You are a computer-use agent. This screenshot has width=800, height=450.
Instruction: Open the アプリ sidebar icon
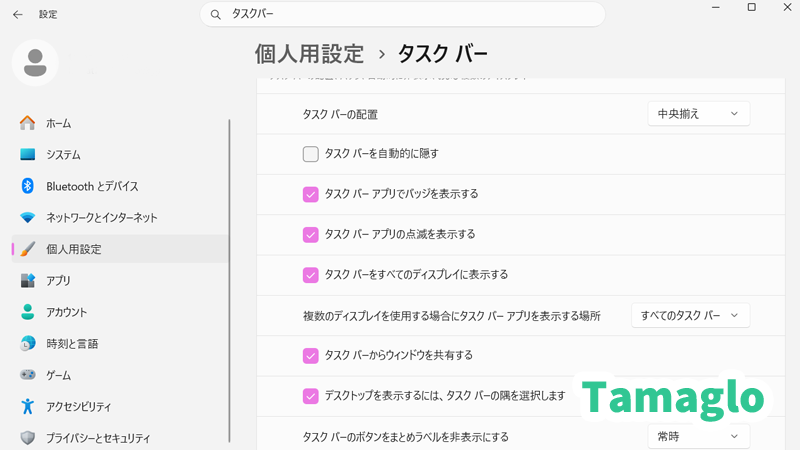[x=28, y=280]
